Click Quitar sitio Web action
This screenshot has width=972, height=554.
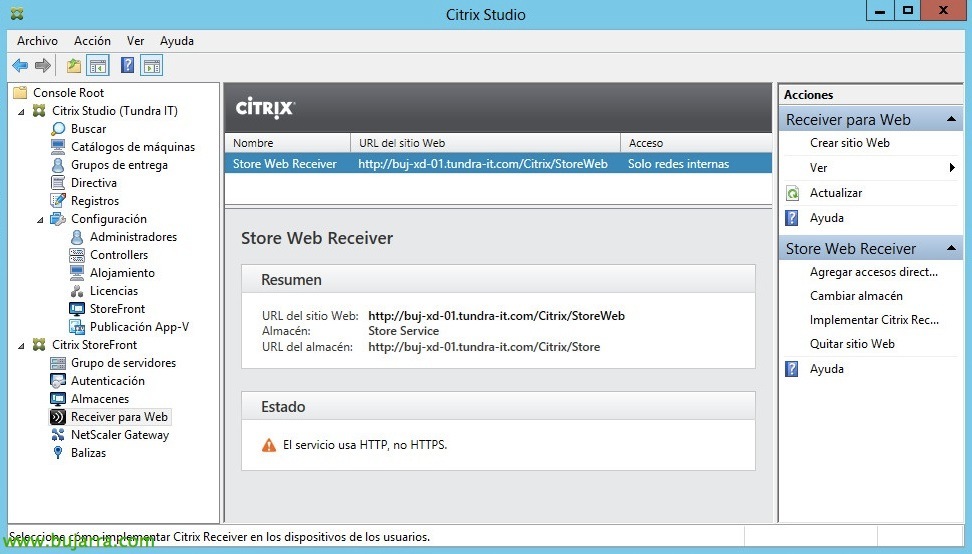(852, 343)
